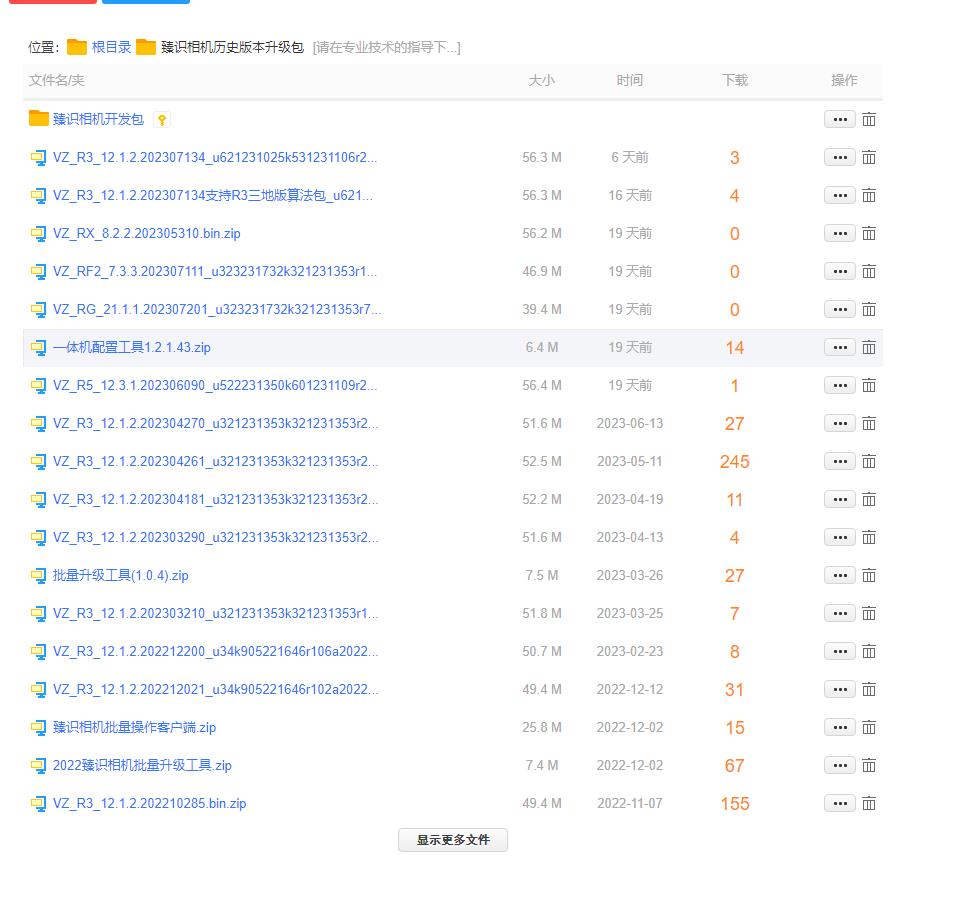Open ... actions menu for VZ_R5_12.3.1.202306090 file

tap(839, 386)
